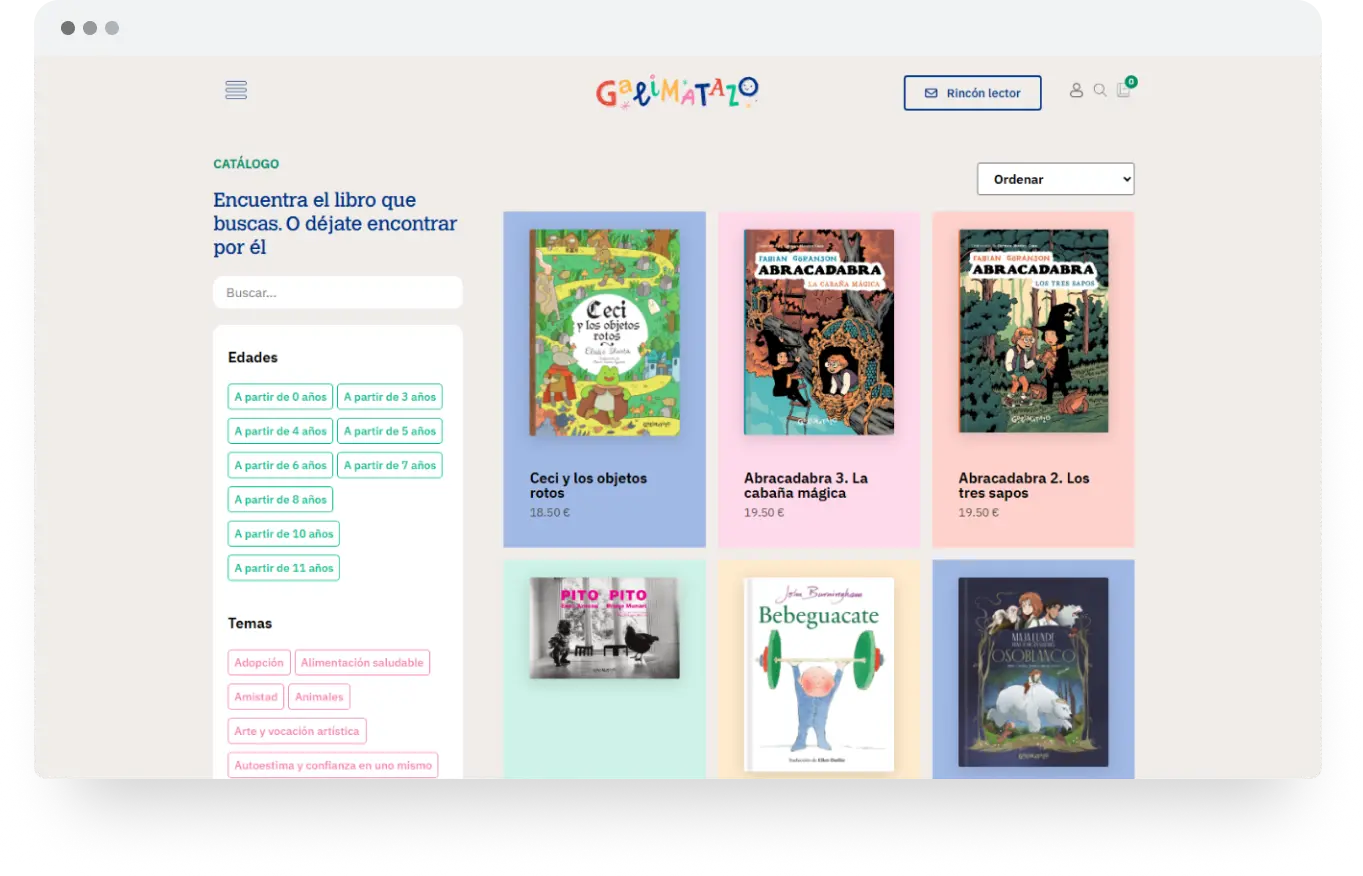Click the Temas section heading

(x=250, y=623)
